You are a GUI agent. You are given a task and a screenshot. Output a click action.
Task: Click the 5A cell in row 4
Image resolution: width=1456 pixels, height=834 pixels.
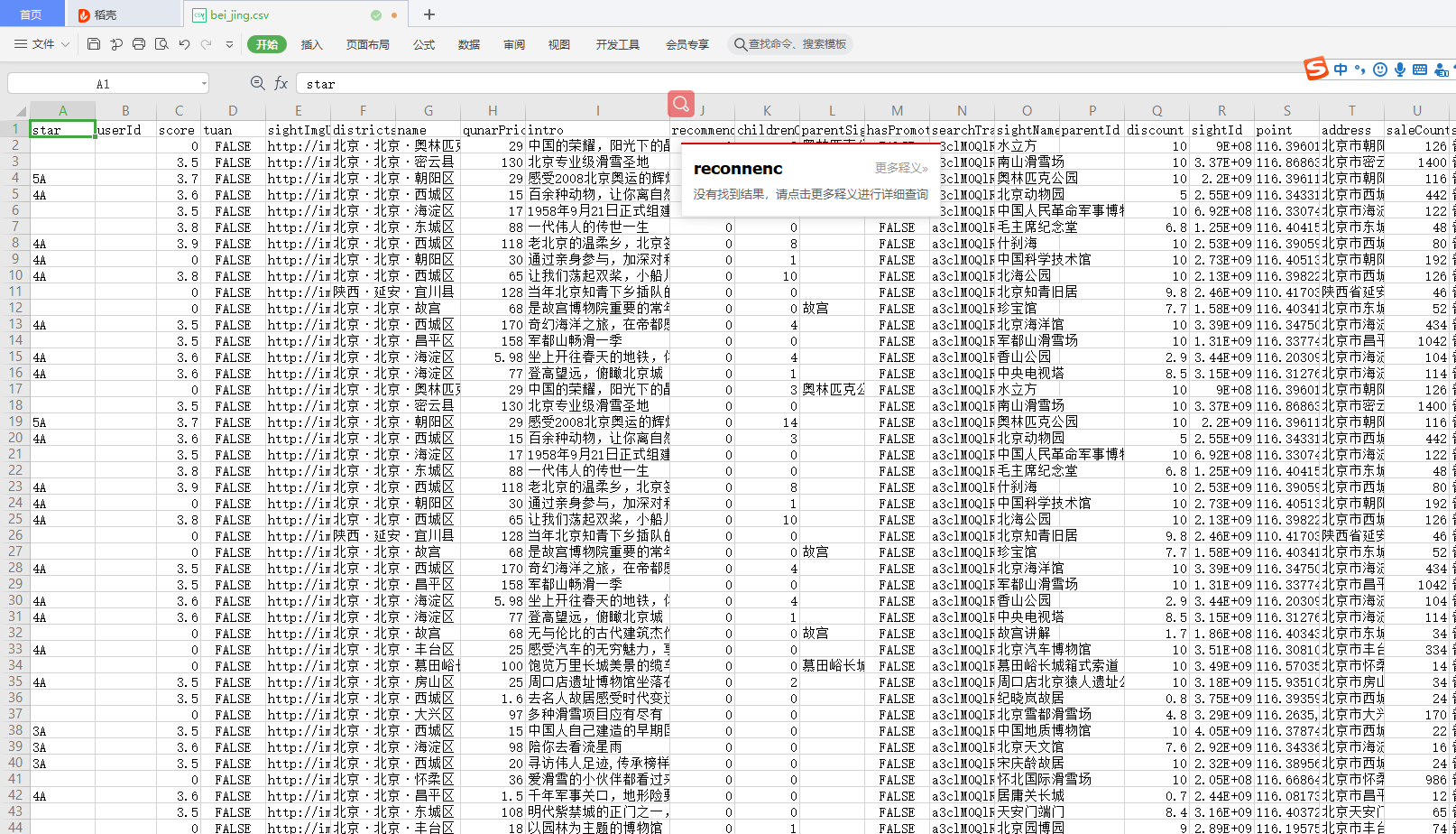click(x=62, y=178)
